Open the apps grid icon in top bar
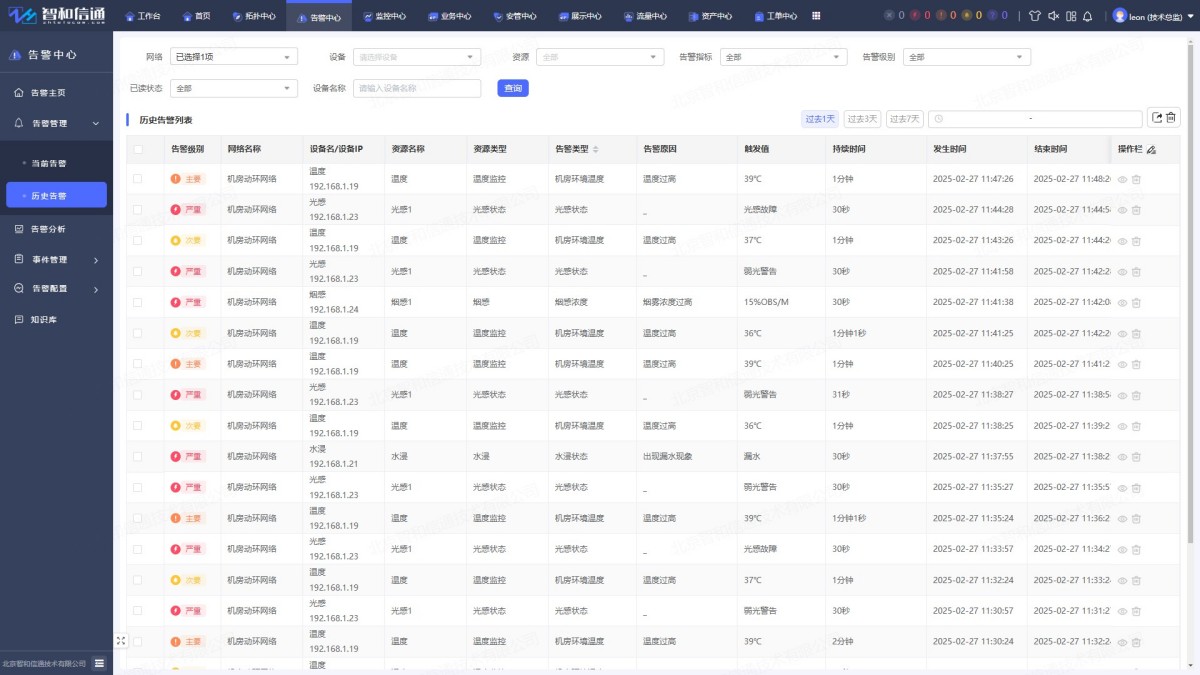The width and height of the screenshot is (1200, 675). point(816,16)
